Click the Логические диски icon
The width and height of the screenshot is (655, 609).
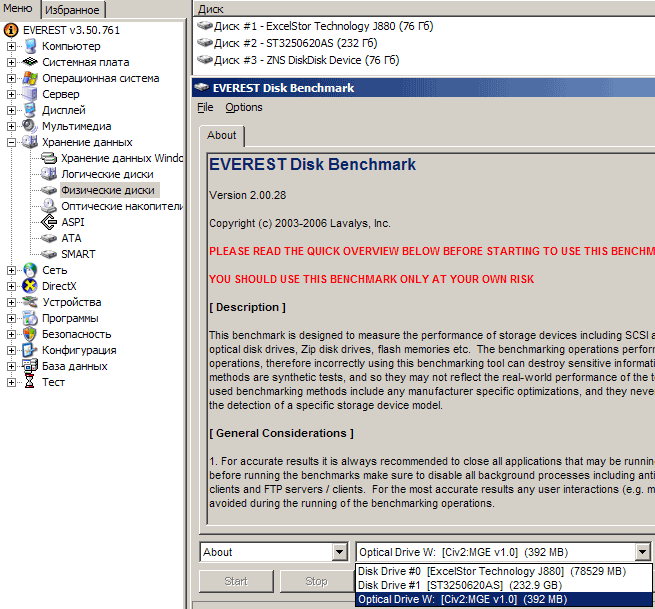pyautogui.click(x=49, y=174)
